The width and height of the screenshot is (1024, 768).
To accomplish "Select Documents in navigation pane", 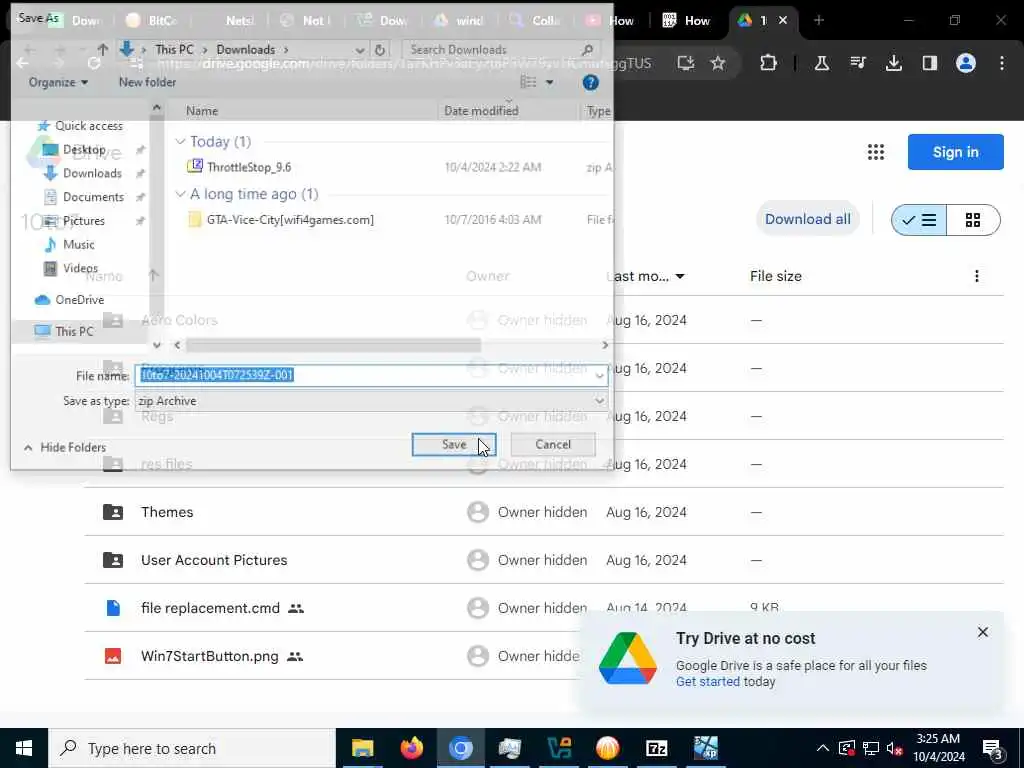I will tap(93, 197).
